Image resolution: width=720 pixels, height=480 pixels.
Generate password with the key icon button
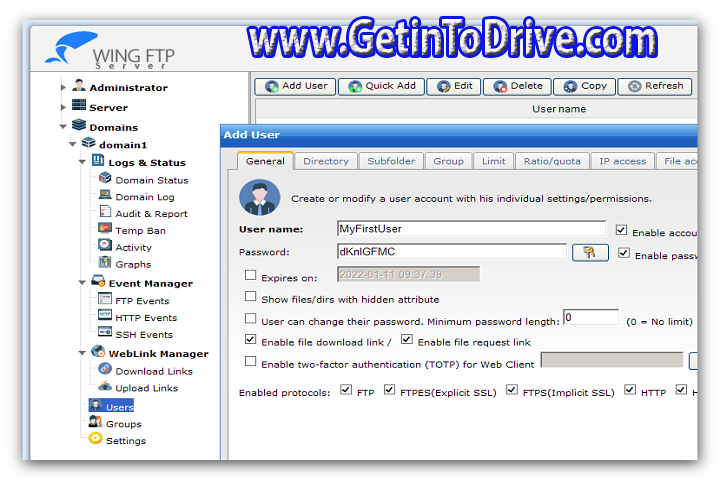[590, 253]
